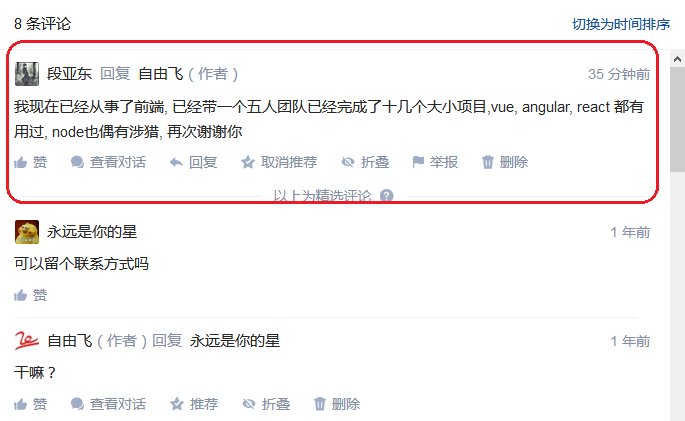
Task: Open 自由飞 author name on the 干嘛？ reply
Action: 70,341
